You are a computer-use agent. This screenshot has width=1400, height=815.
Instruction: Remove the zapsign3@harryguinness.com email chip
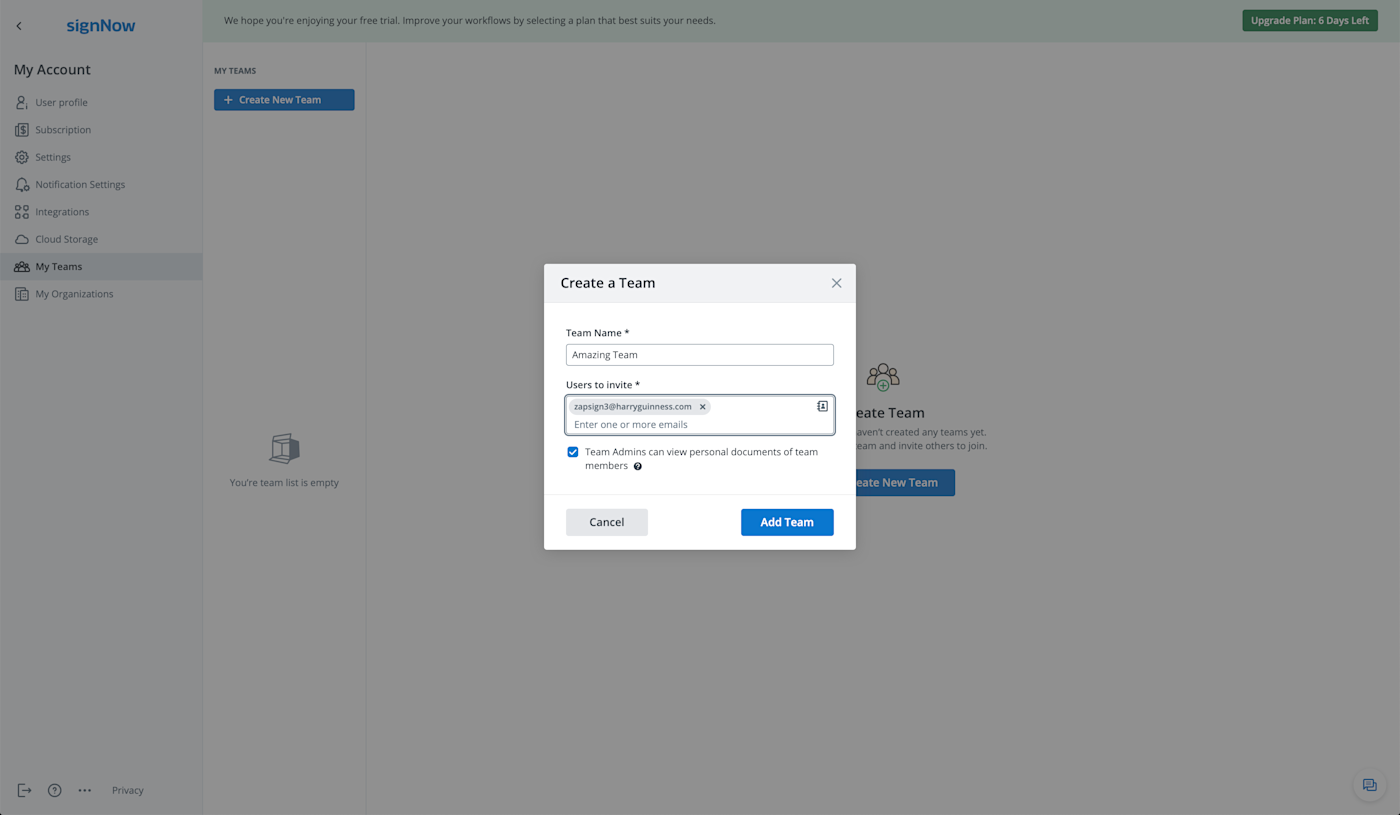point(702,407)
